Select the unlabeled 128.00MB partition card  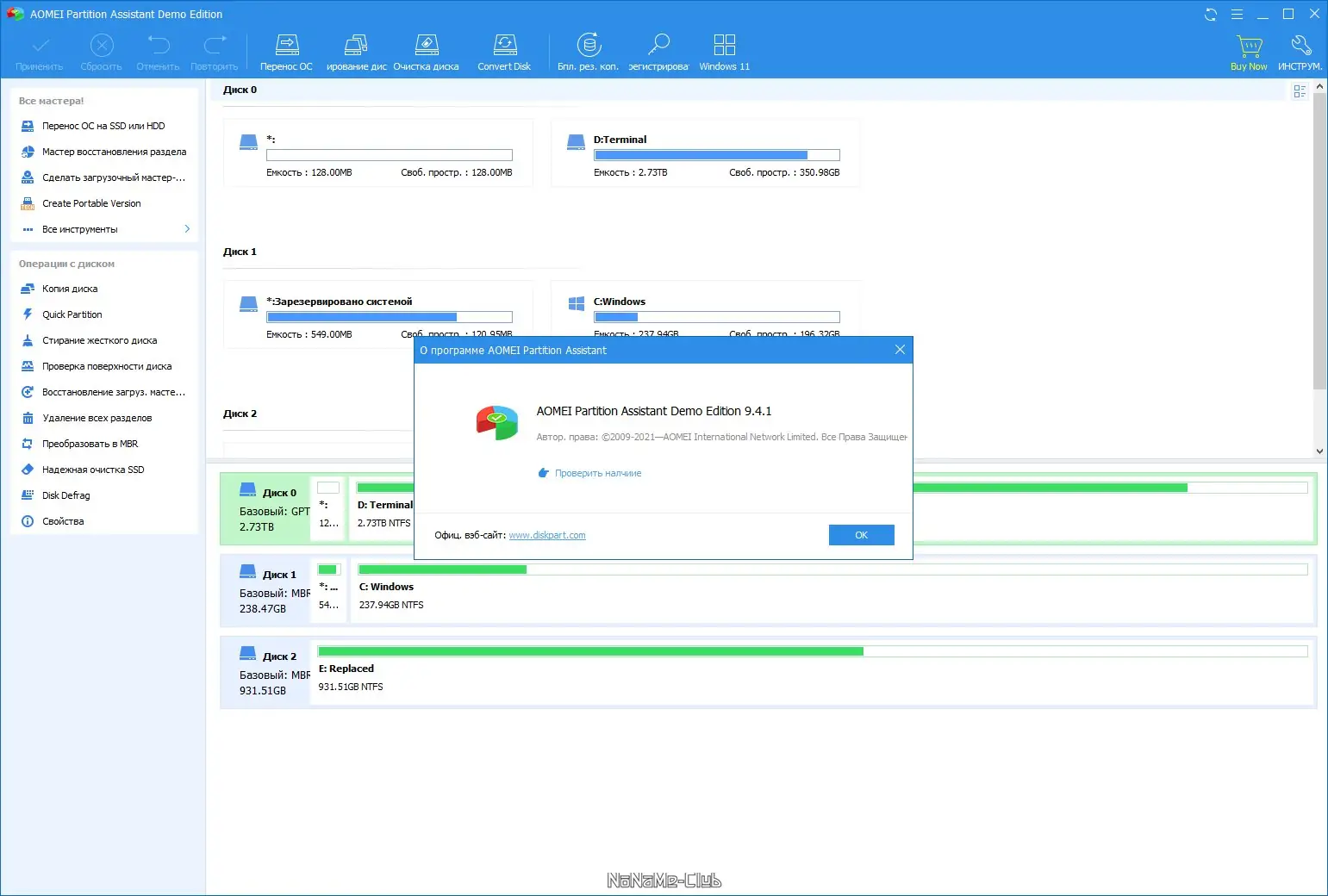pos(377,153)
